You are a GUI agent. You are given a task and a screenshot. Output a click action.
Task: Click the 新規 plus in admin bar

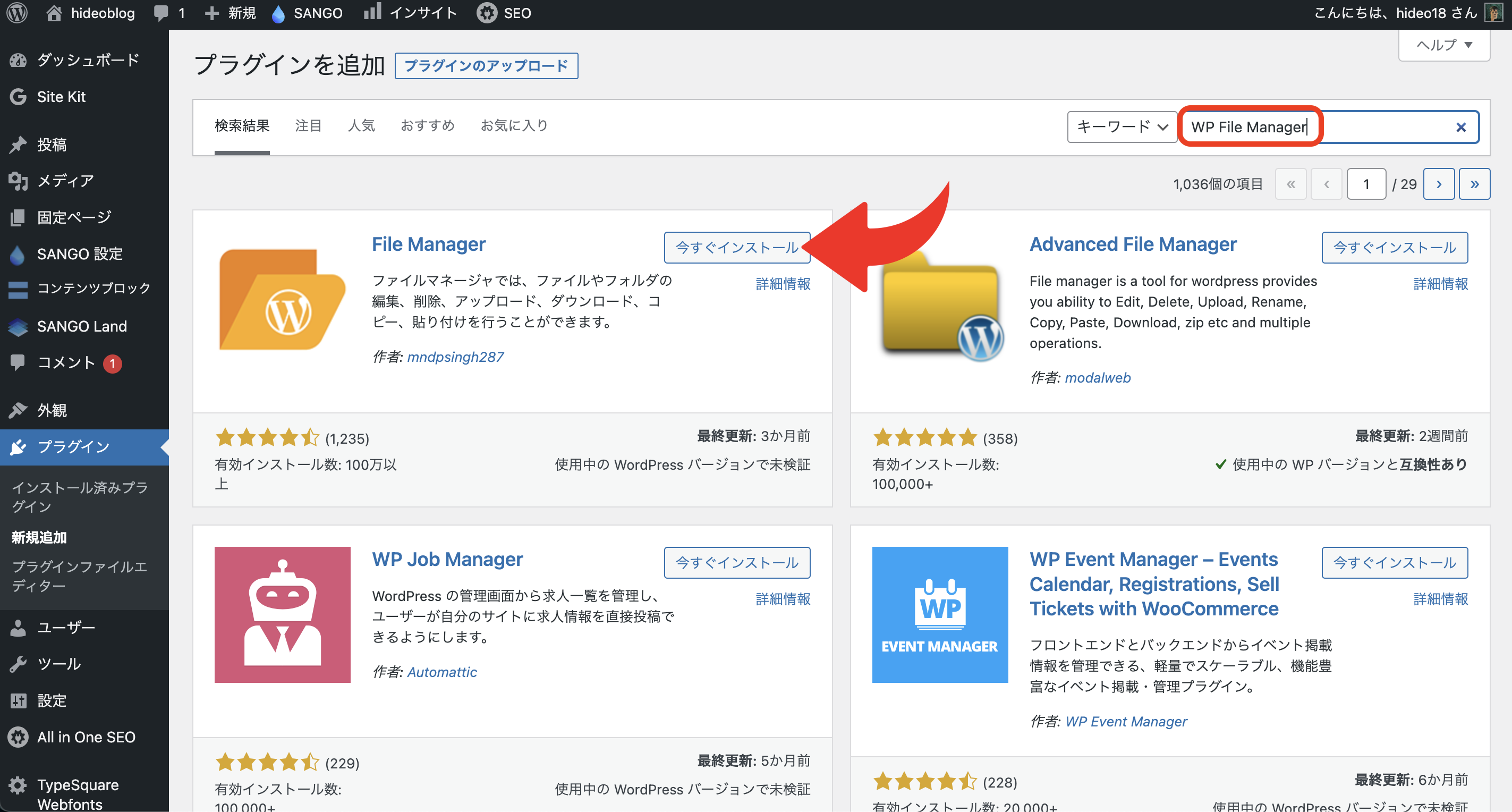click(x=229, y=13)
